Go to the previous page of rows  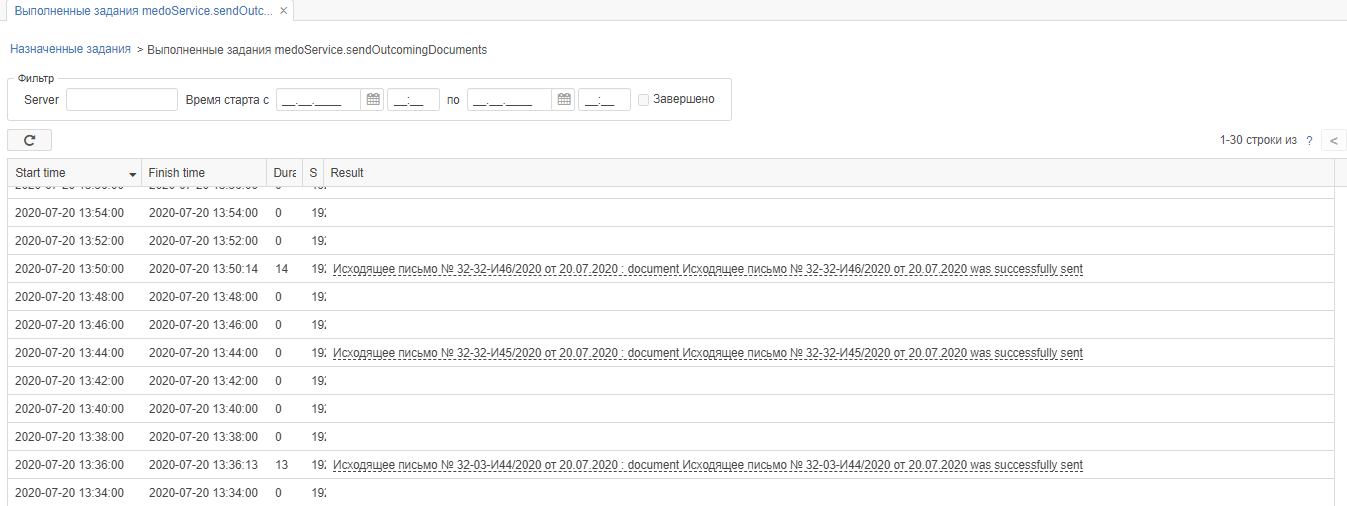1334,141
